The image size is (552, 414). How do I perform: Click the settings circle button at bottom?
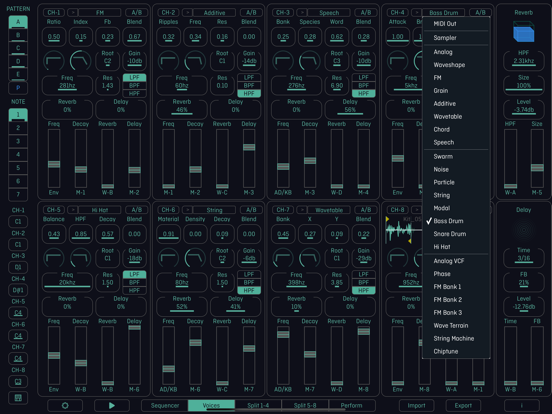click(x=65, y=405)
